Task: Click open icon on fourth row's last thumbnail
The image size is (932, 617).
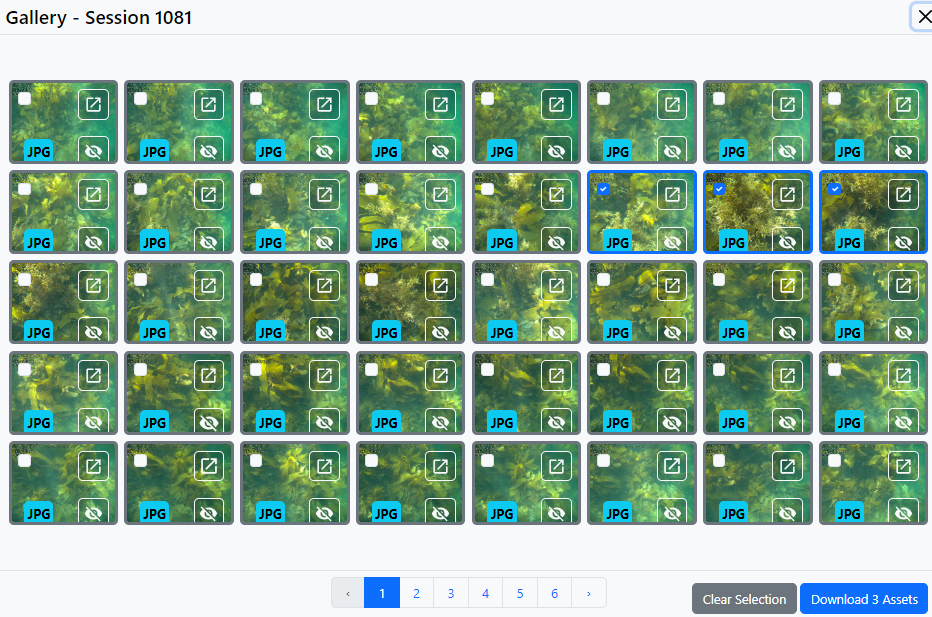Action: (x=903, y=376)
